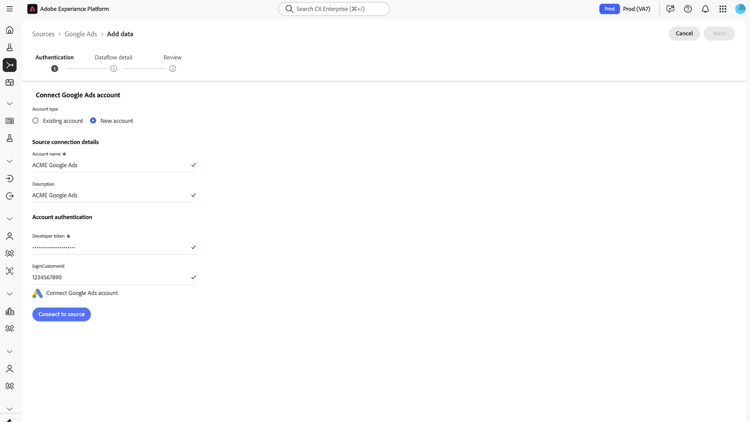The width and height of the screenshot is (750, 422).
Task: Click the Next button
Action: 719,33
